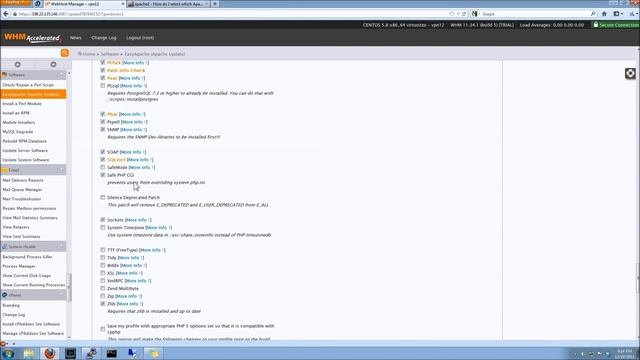Click the bookmark star in address bar
This screenshot has height=360, width=640.
click(451, 14)
